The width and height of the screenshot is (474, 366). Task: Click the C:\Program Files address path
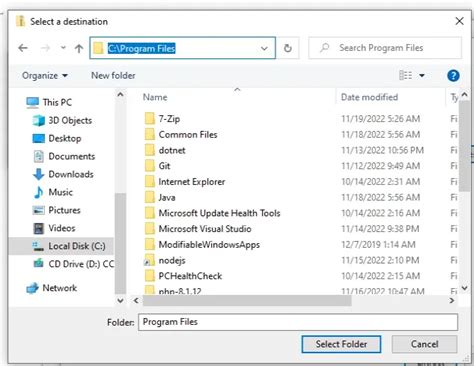(x=141, y=49)
